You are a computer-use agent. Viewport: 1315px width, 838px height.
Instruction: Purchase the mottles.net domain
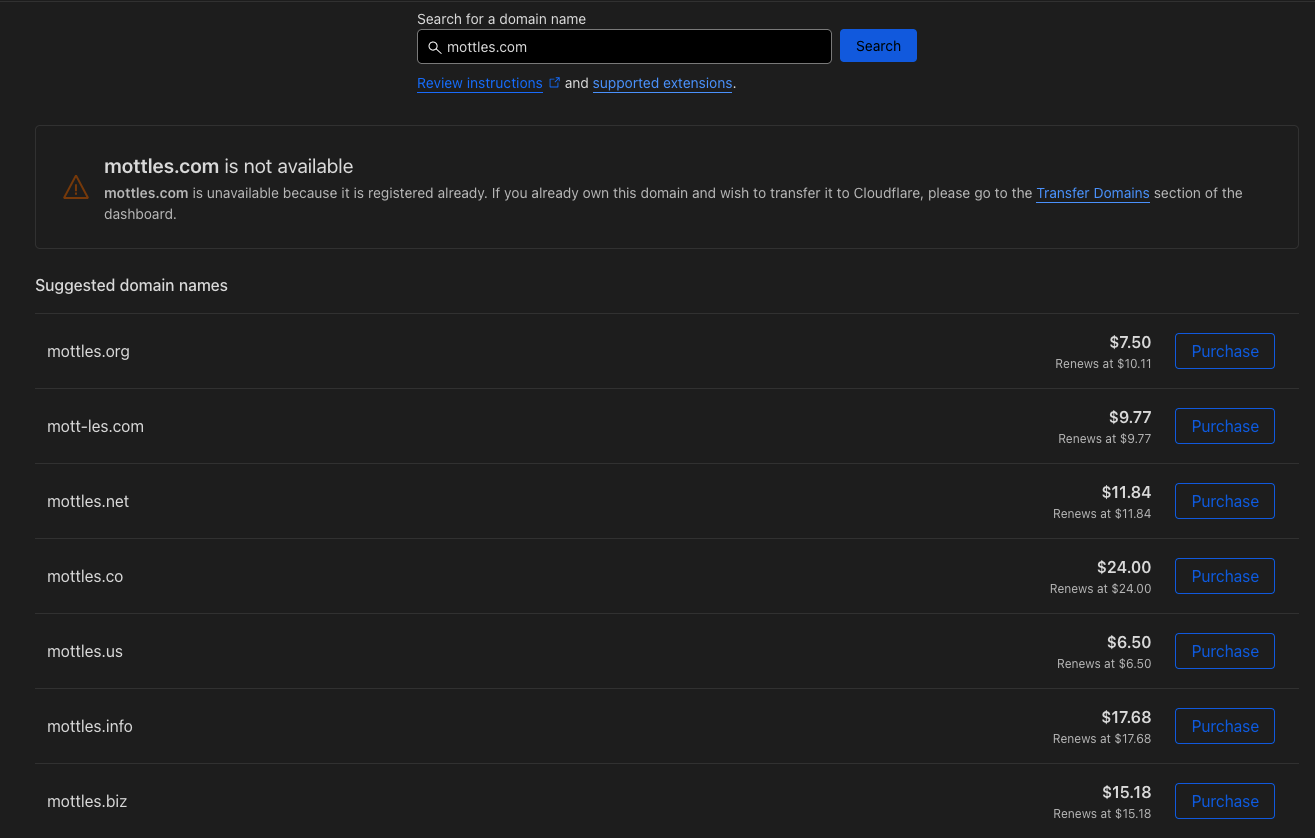coord(1224,501)
